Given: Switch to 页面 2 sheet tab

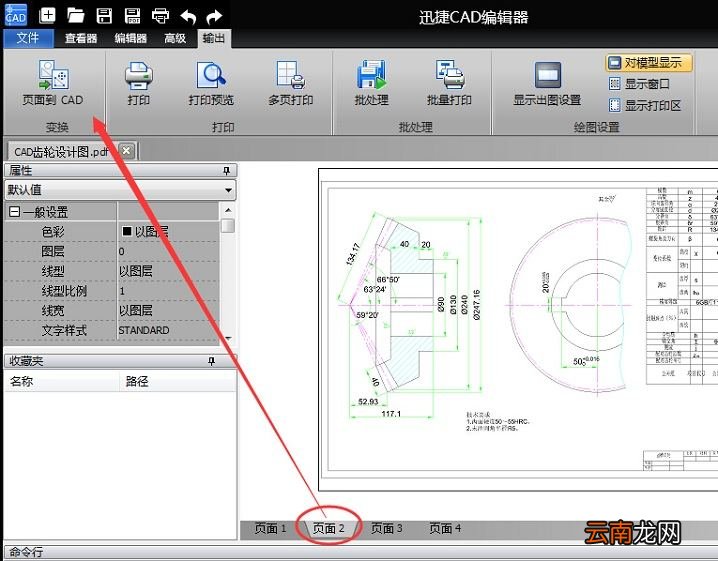Looking at the screenshot, I should pos(328,528).
